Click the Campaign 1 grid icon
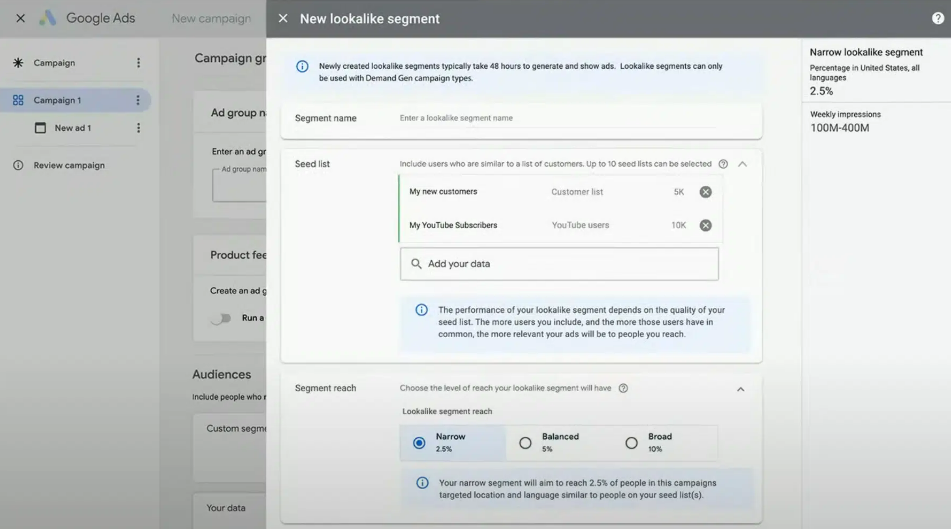The image size is (951, 529). coord(18,100)
